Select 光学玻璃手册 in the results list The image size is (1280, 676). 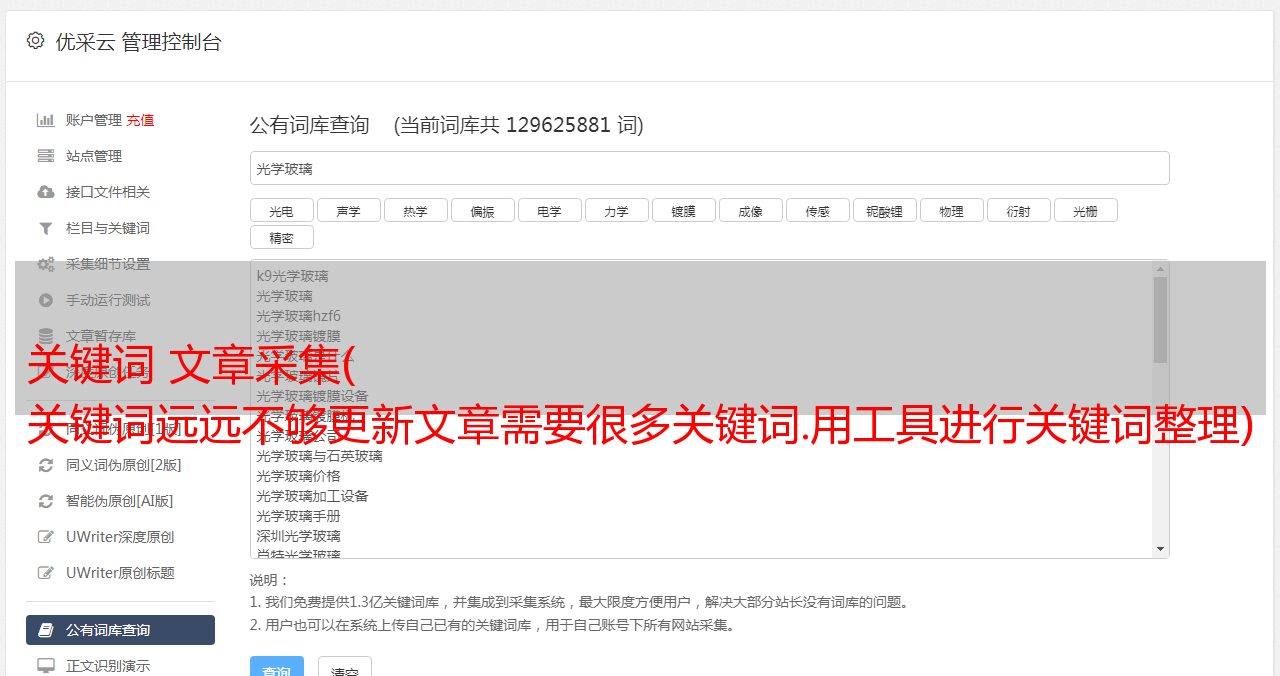coord(298,516)
